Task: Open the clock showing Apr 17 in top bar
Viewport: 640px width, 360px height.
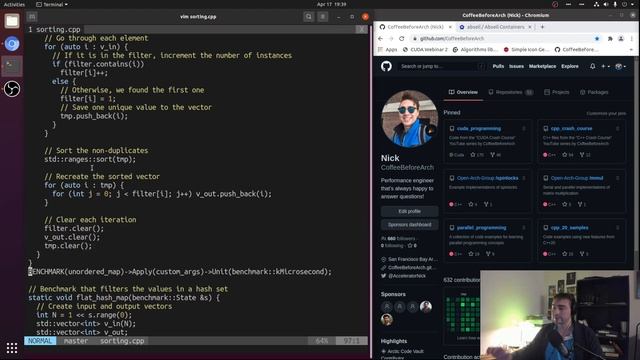Action: click(331, 4)
